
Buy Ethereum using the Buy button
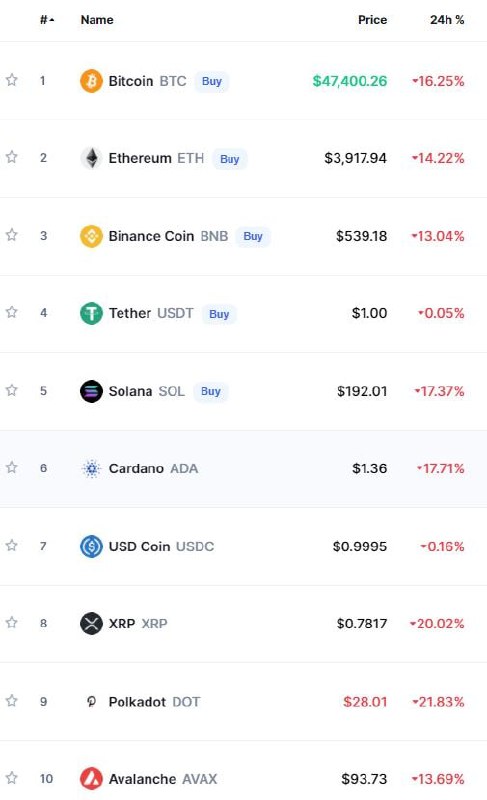click(x=229, y=159)
